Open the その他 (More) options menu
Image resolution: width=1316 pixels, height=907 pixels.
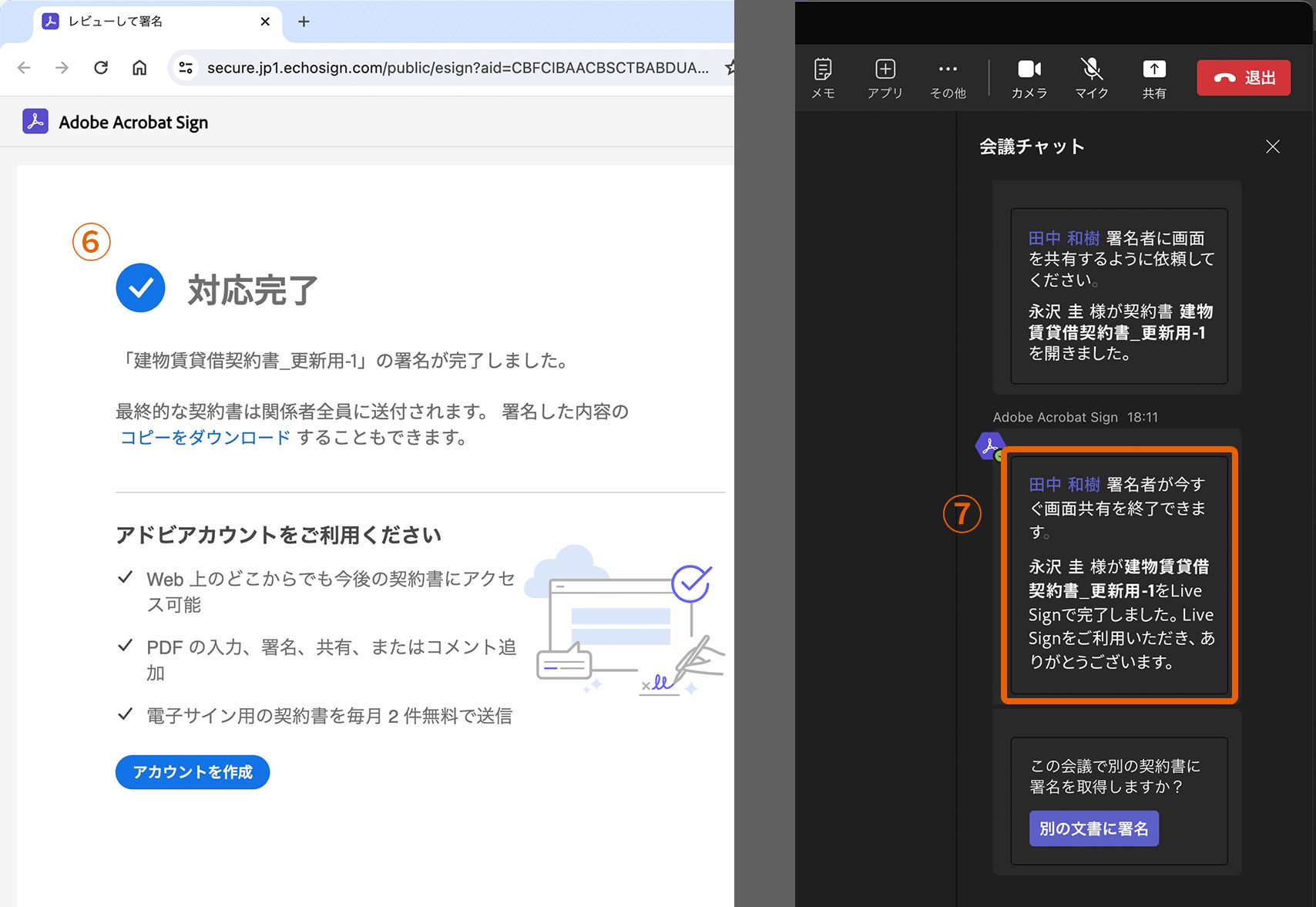[948, 78]
